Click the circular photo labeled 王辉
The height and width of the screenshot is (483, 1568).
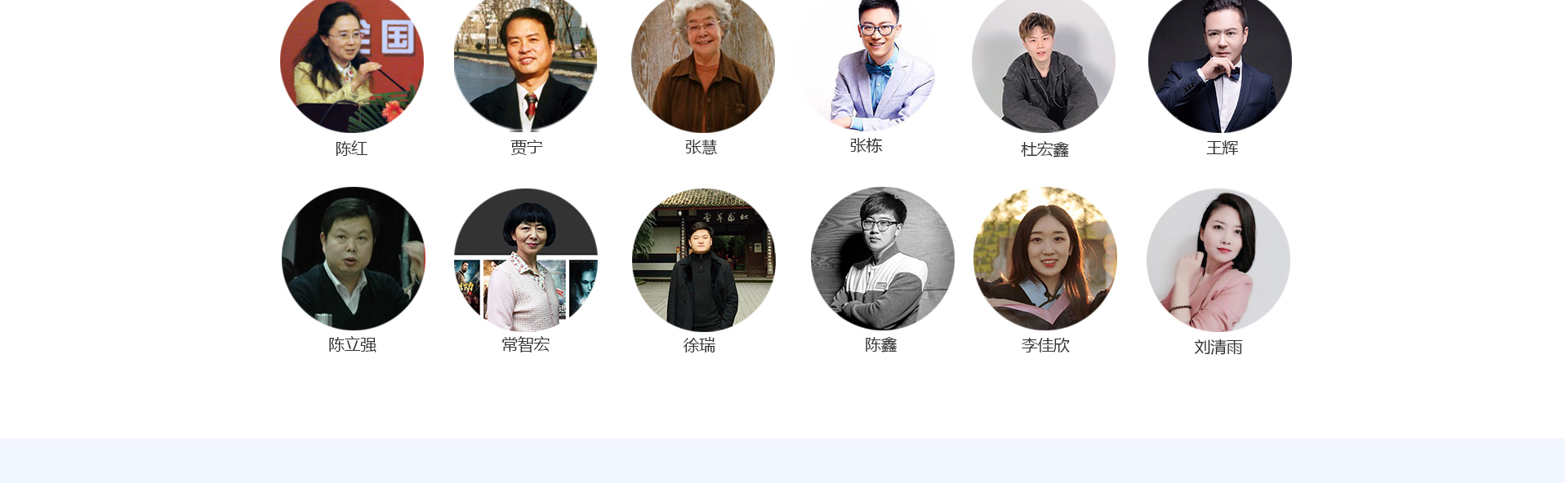pyautogui.click(x=1220, y=62)
